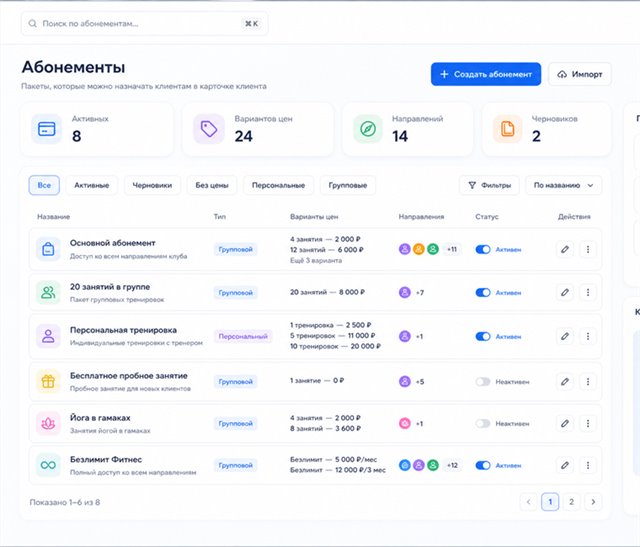Focus the subscription search field
Image resolution: width=640 pixels, height=547 pixels.
tap(144, 24)
